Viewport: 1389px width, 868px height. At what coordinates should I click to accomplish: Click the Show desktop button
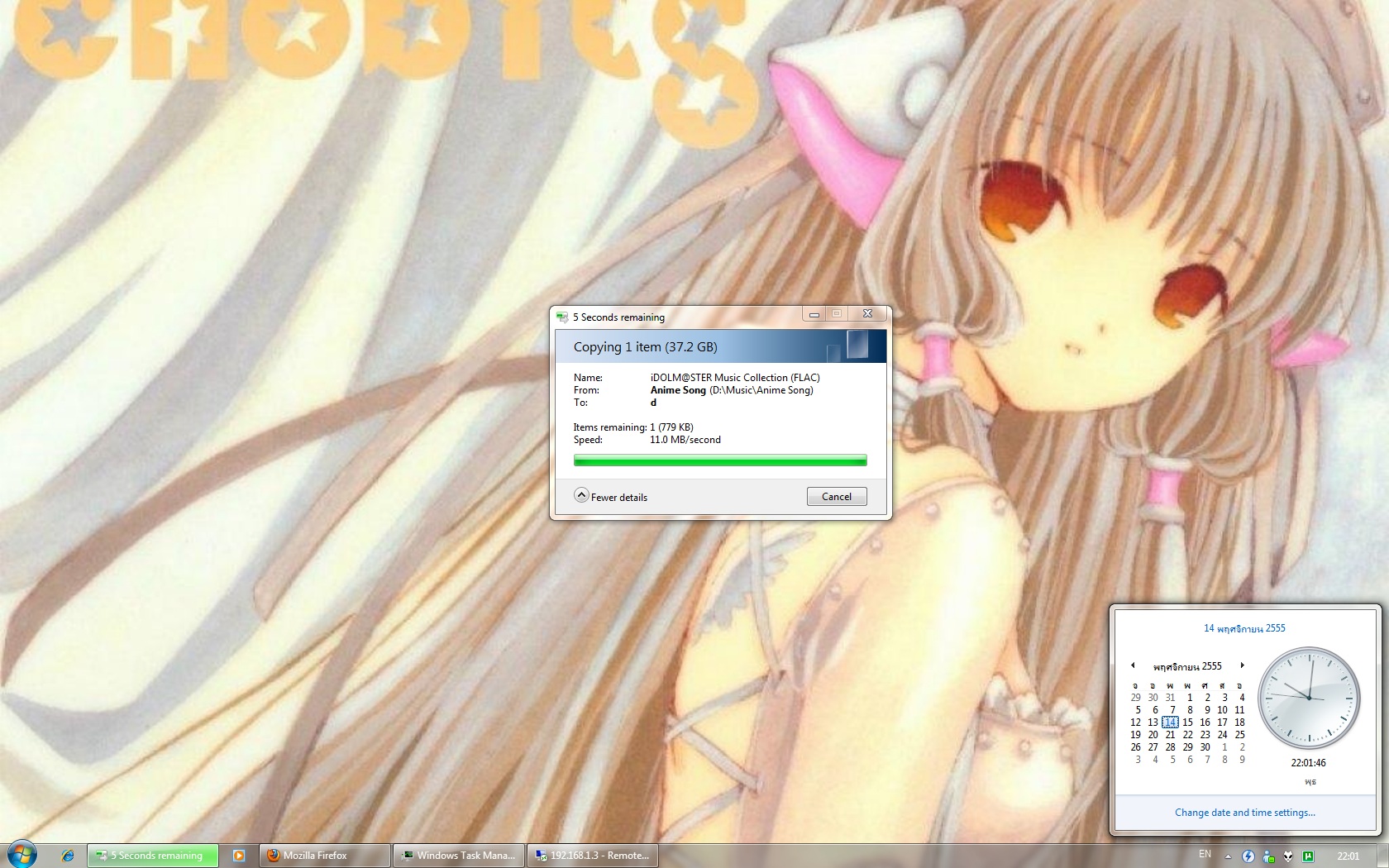pos(1383,856)
